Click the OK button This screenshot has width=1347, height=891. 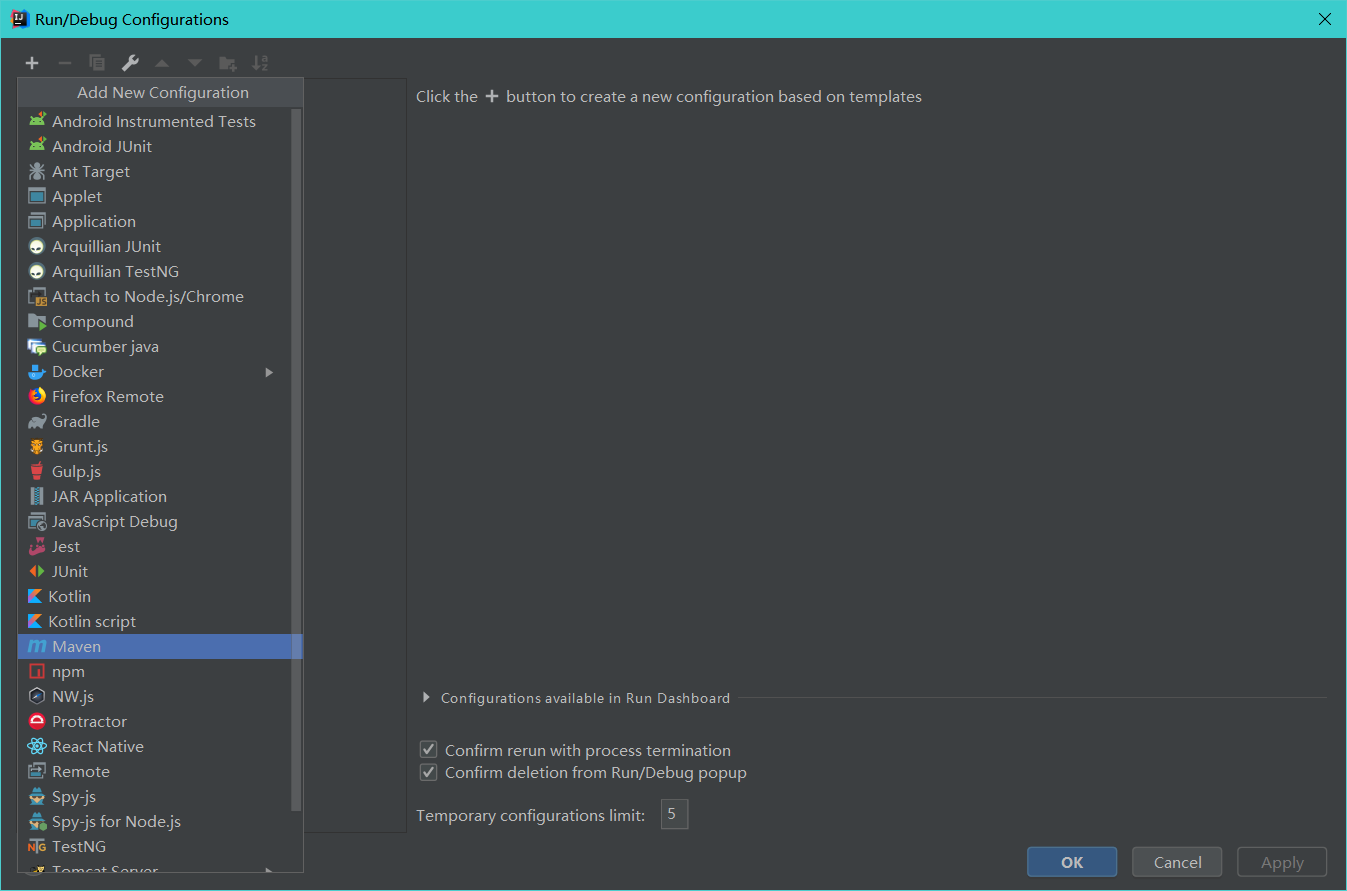(1072, 862)
